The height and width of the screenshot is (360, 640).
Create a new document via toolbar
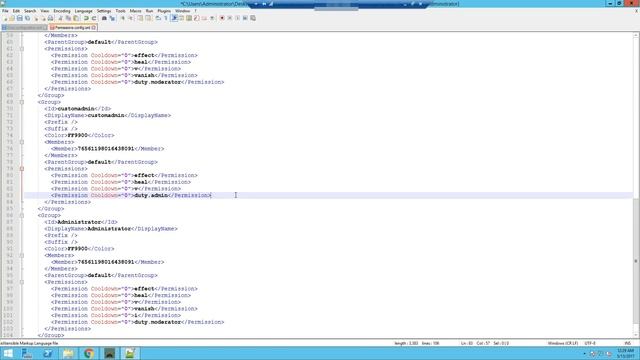[x=5, y=18]
